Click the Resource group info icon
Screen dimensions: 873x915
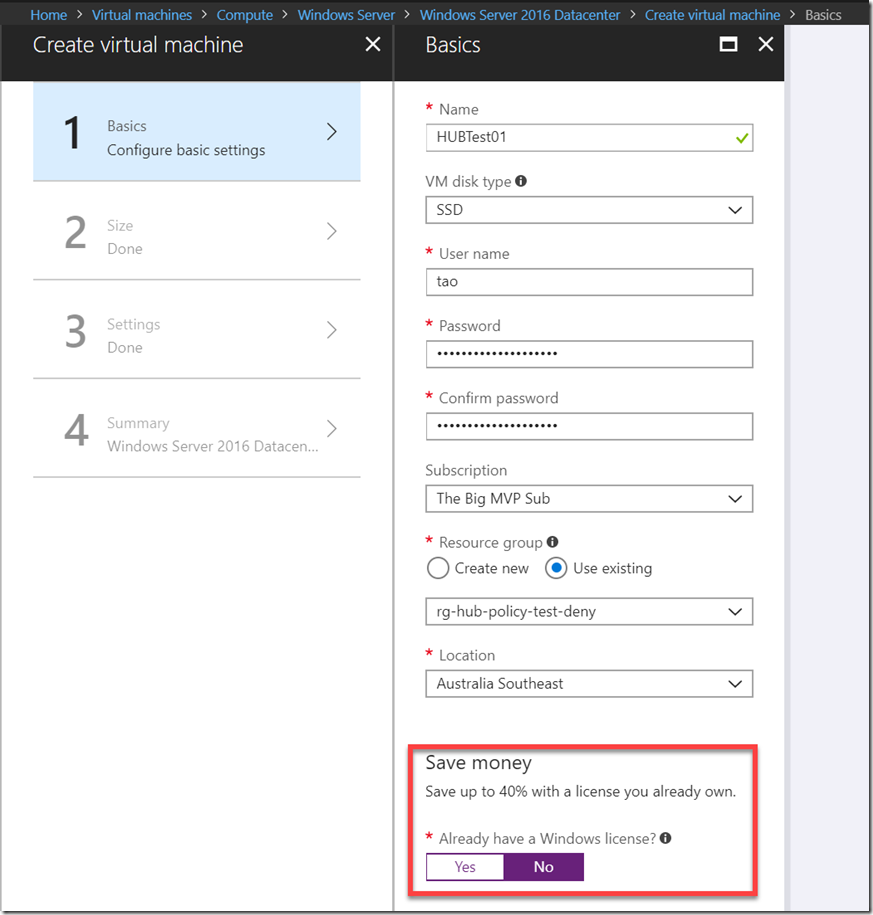click(x=552, y=542)
